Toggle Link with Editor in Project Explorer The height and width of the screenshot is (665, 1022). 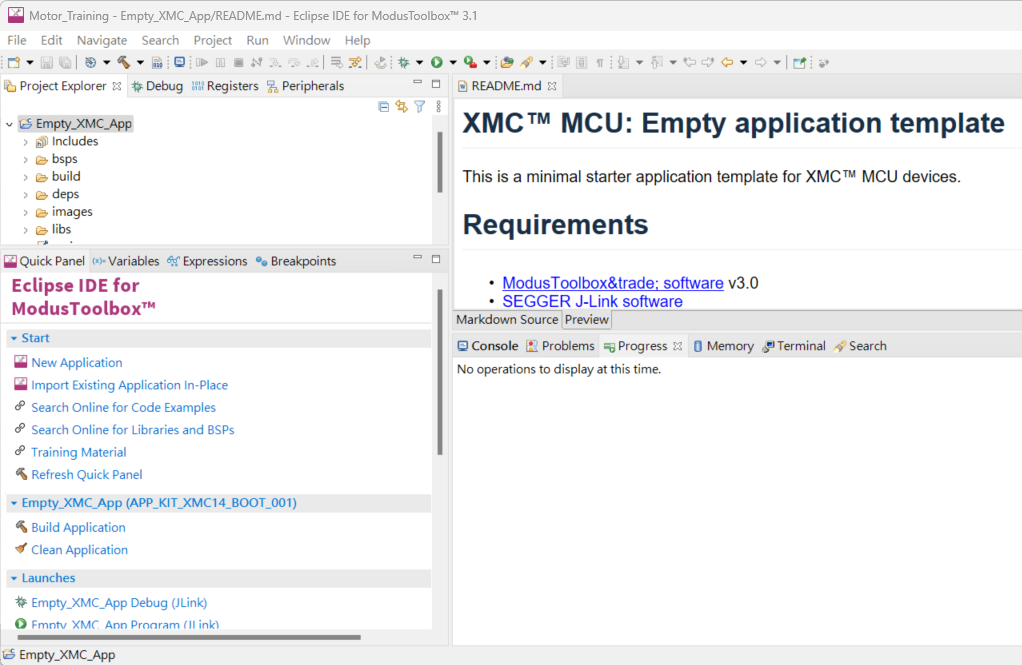(x=401, y=106)
